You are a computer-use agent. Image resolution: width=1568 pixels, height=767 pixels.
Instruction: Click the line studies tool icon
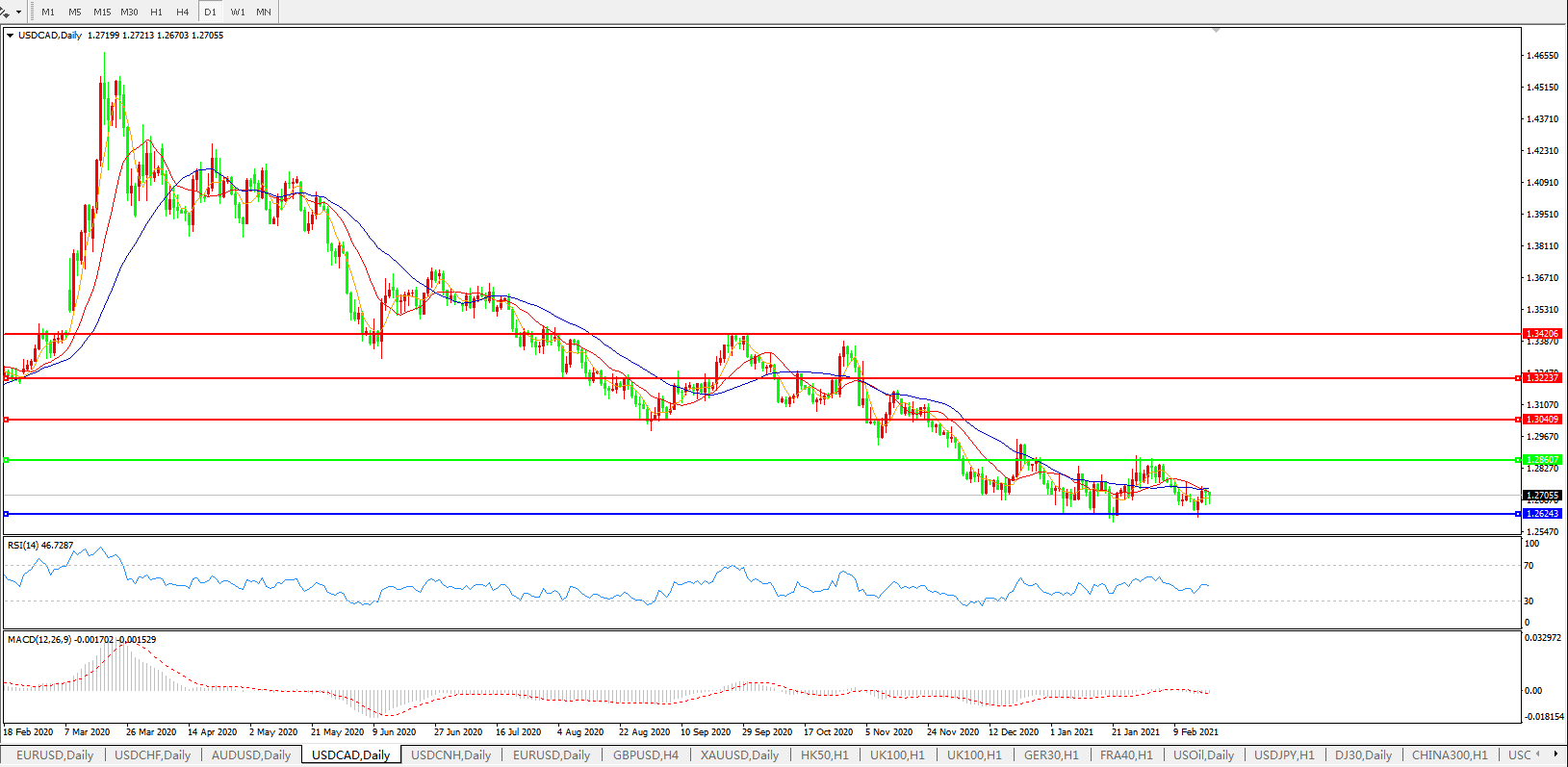(x=6, y=13)
